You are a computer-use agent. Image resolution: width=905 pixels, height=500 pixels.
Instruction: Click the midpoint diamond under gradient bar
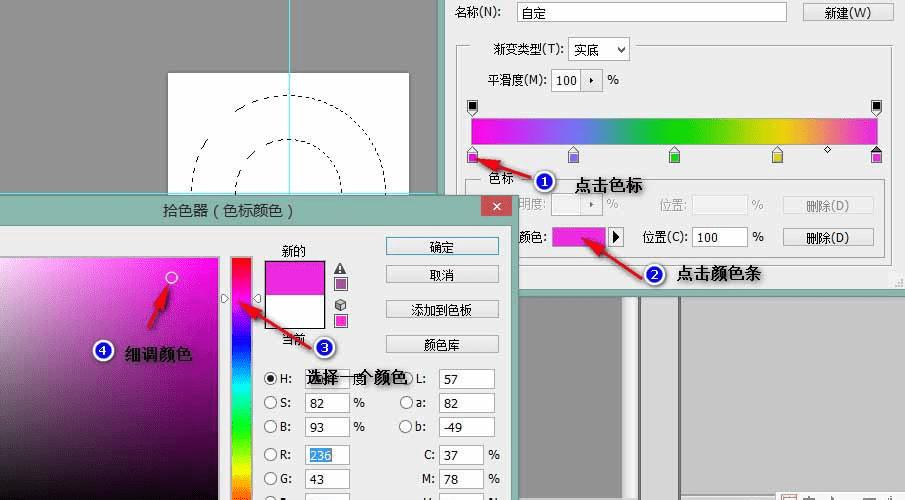(x=827, y=150)
